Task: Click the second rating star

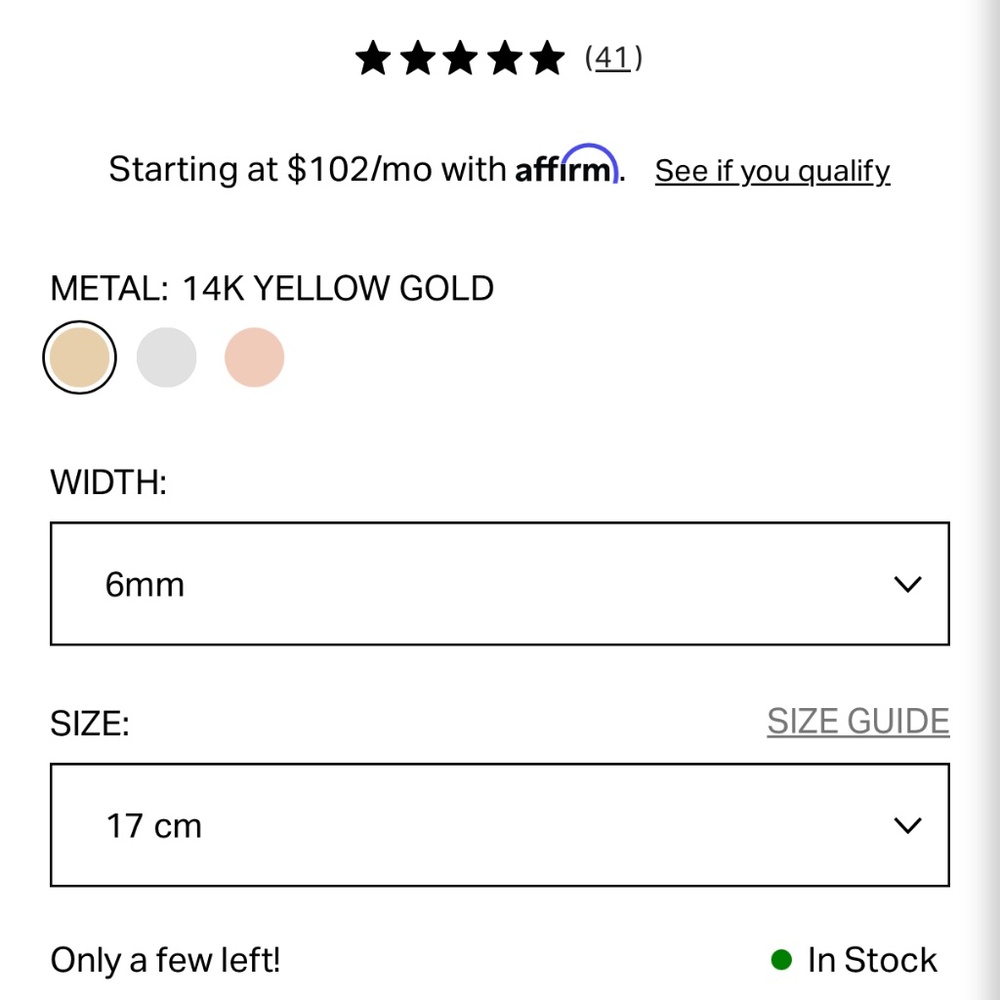Action: point(417,59)
